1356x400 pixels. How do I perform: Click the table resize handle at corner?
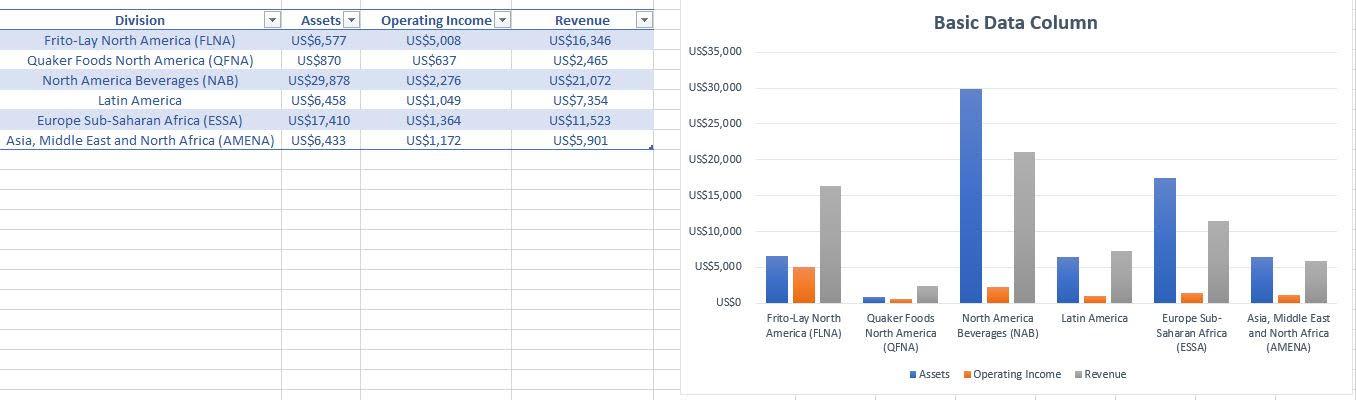point(651,148)
